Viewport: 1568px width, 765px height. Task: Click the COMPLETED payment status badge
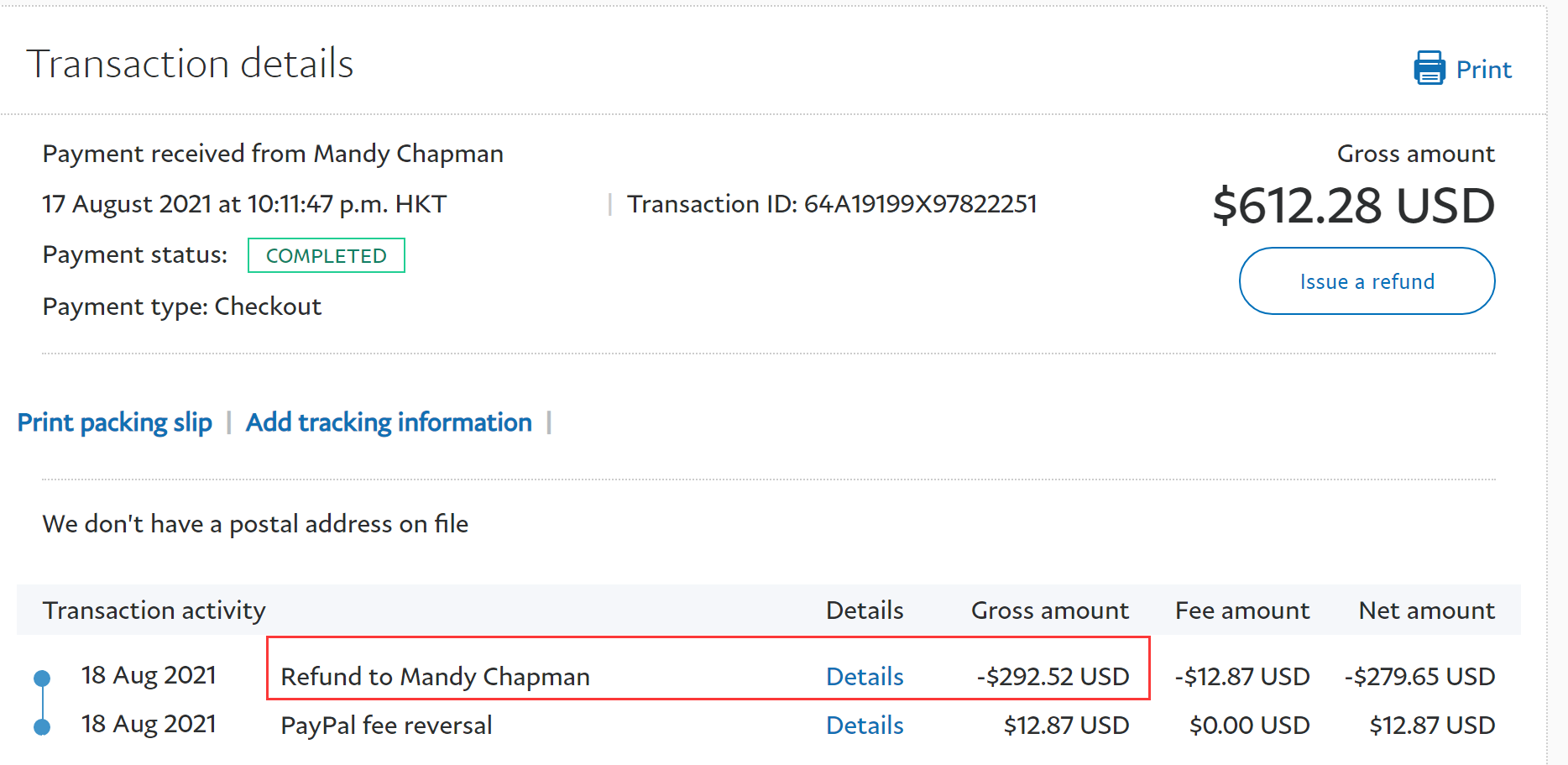click(327, 256)
